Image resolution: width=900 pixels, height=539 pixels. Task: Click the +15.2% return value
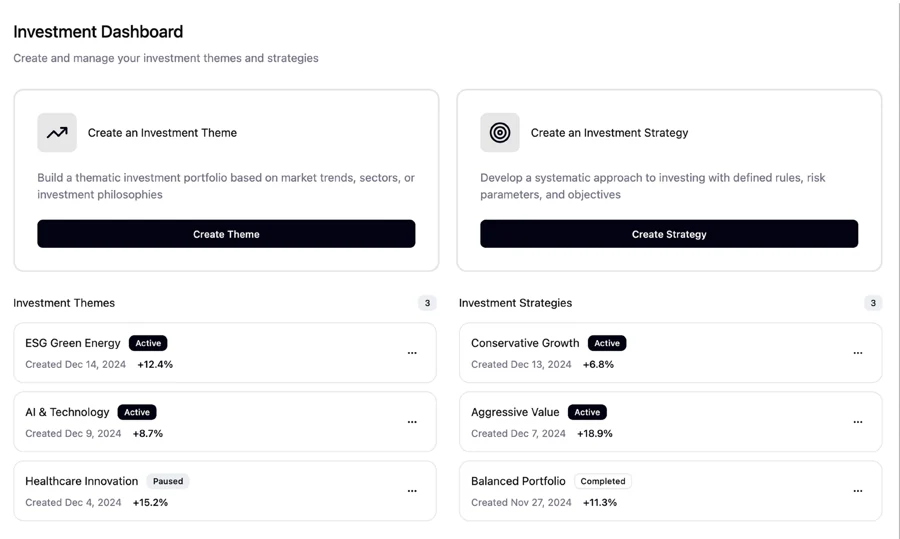coord(150,502)
